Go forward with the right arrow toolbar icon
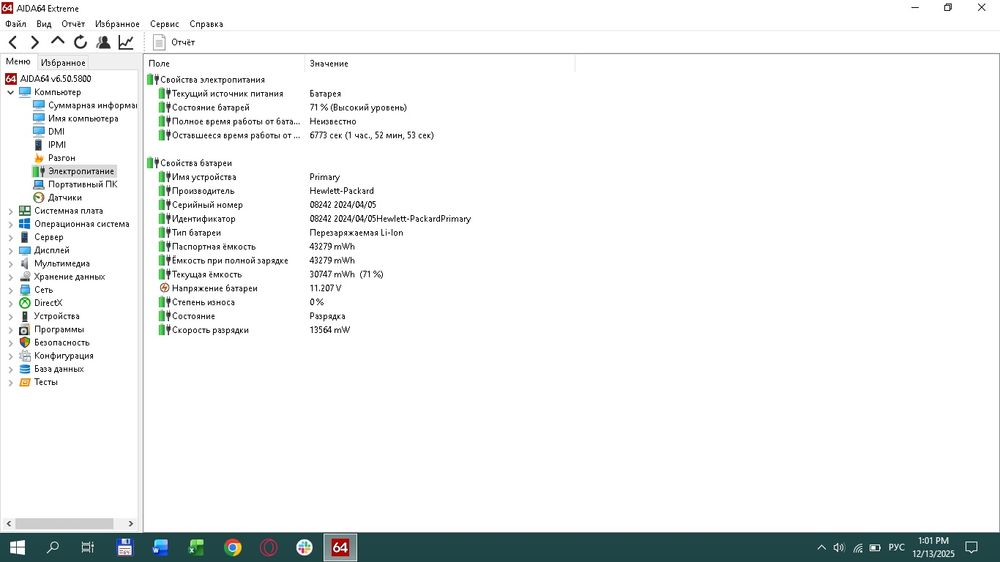 [x=35, y=42]
